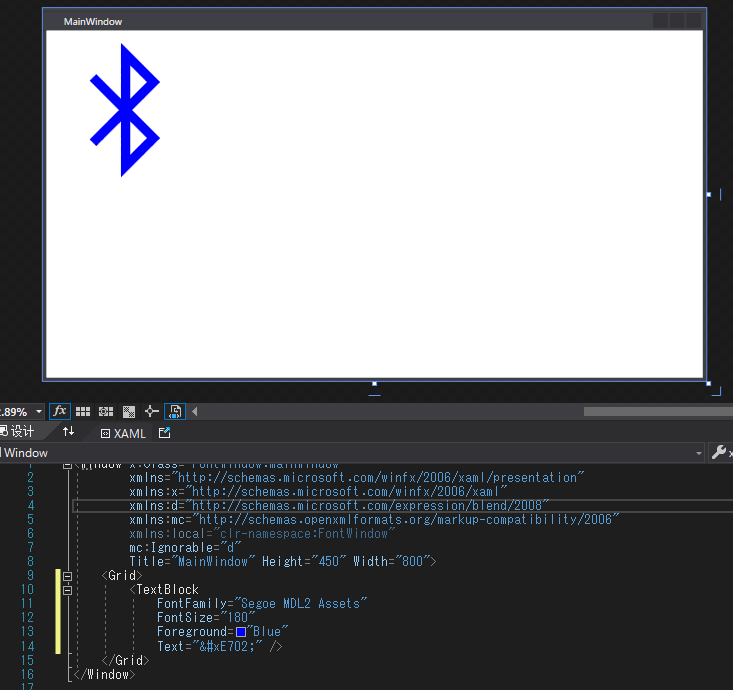Toggle the checkered artboard background
Viewport: 733px width, 690px height.
click(x=129, y=411)
